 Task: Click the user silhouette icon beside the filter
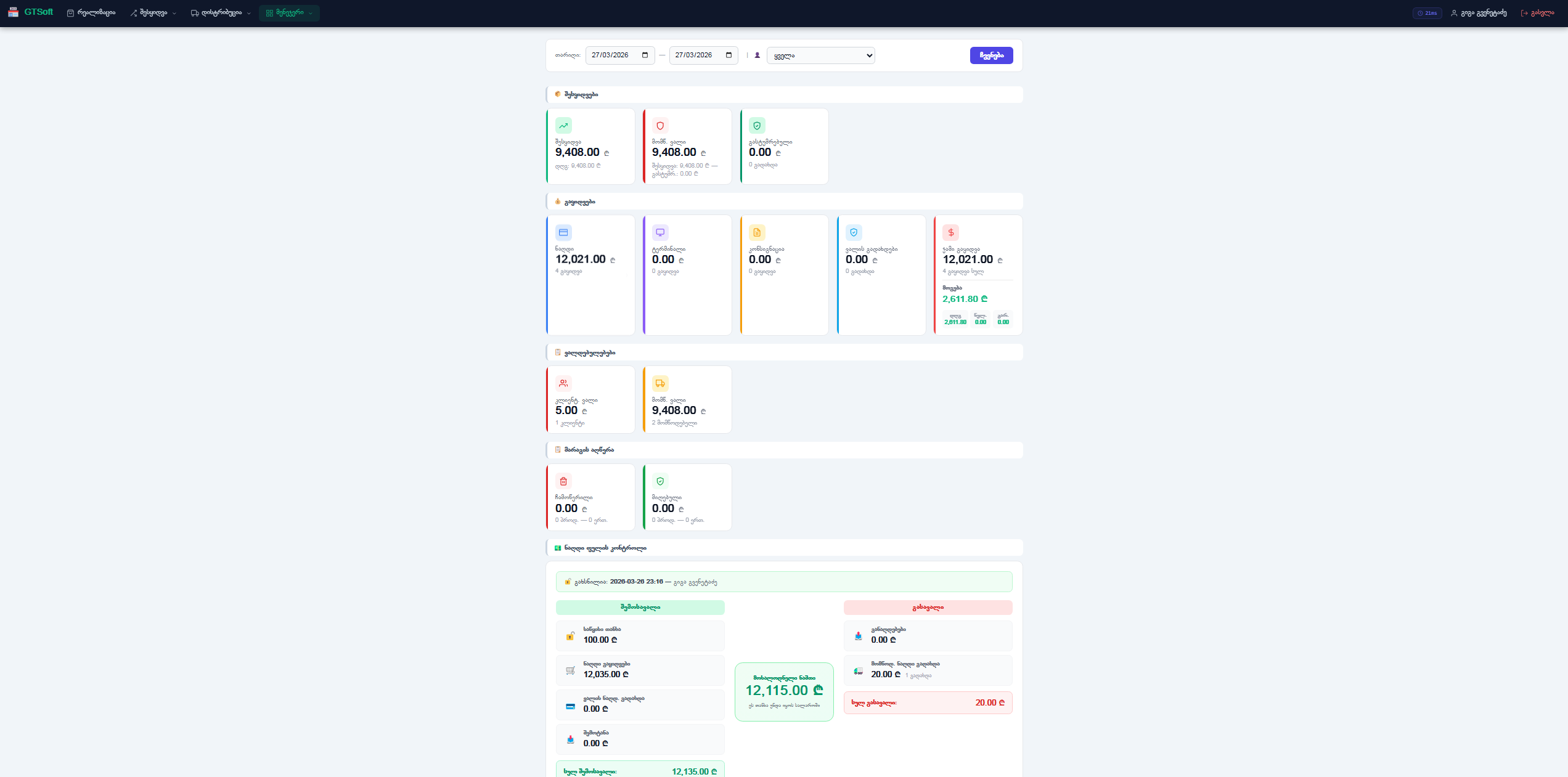coord(757,55)
